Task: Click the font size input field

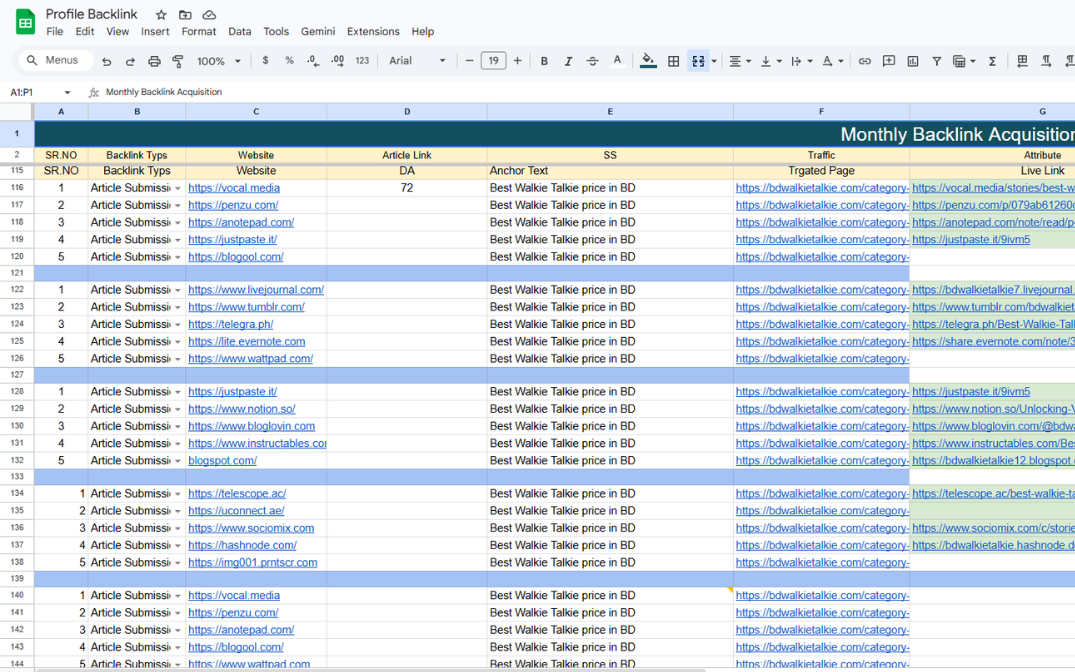Action: pyautogui.click(x=493, y=61)
